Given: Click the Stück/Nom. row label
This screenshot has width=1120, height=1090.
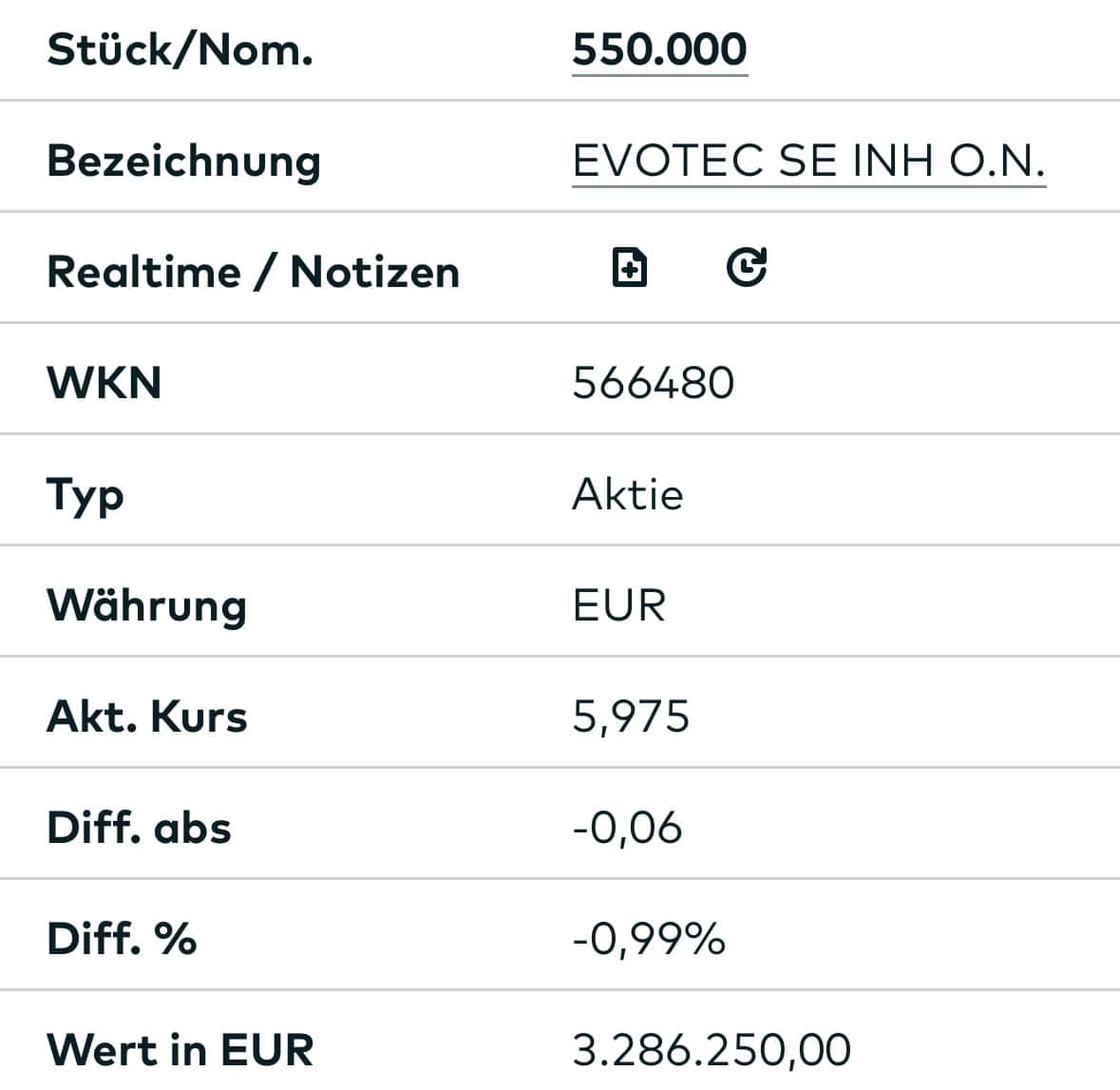Looking at the screenshot, I should pyautogui.click(x=180, y=49).
